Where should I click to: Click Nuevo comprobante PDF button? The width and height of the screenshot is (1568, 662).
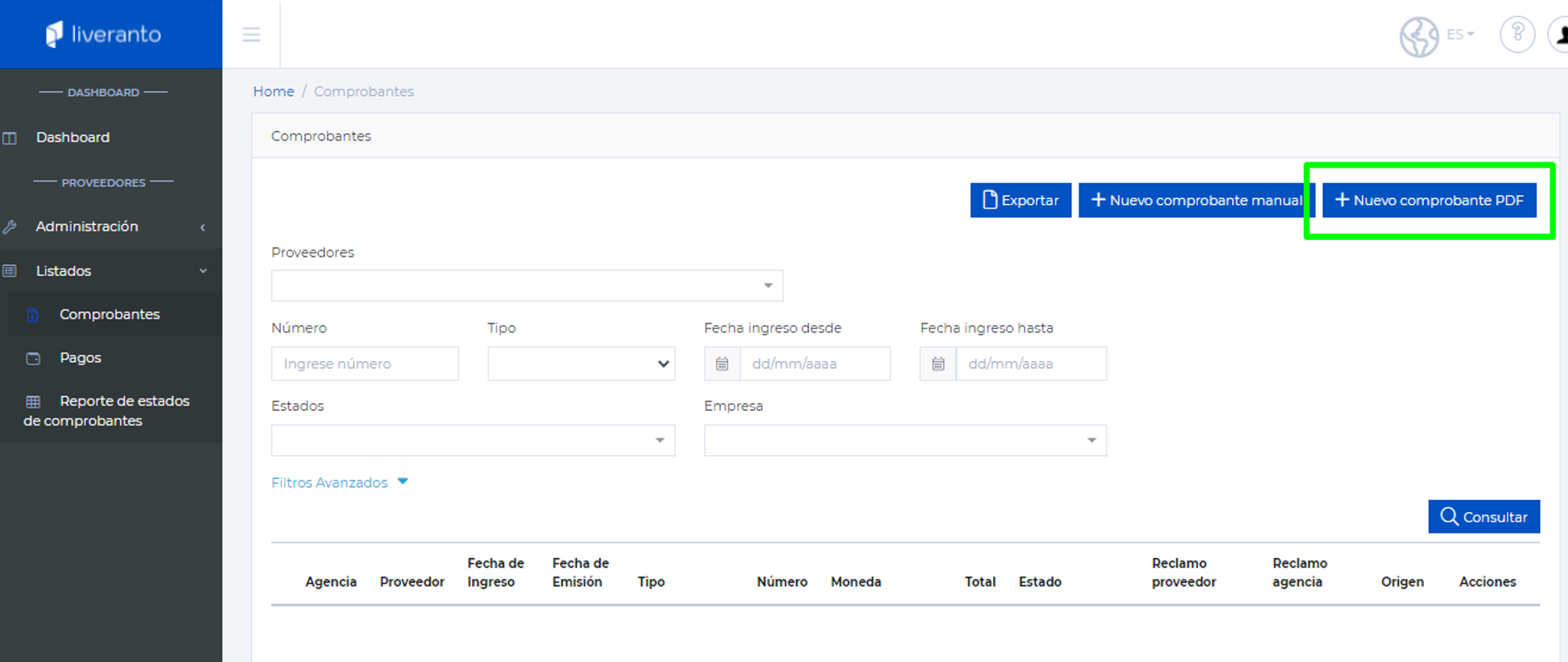click(x=1429, y=201)
